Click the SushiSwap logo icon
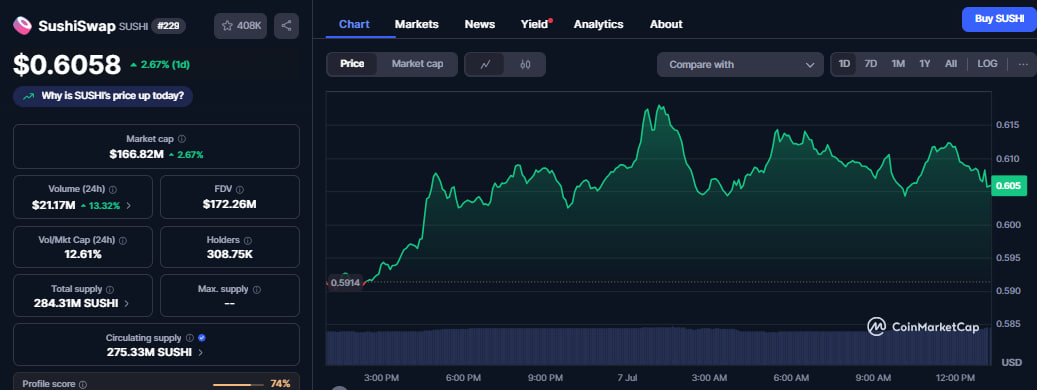 [x=22, y=26]
